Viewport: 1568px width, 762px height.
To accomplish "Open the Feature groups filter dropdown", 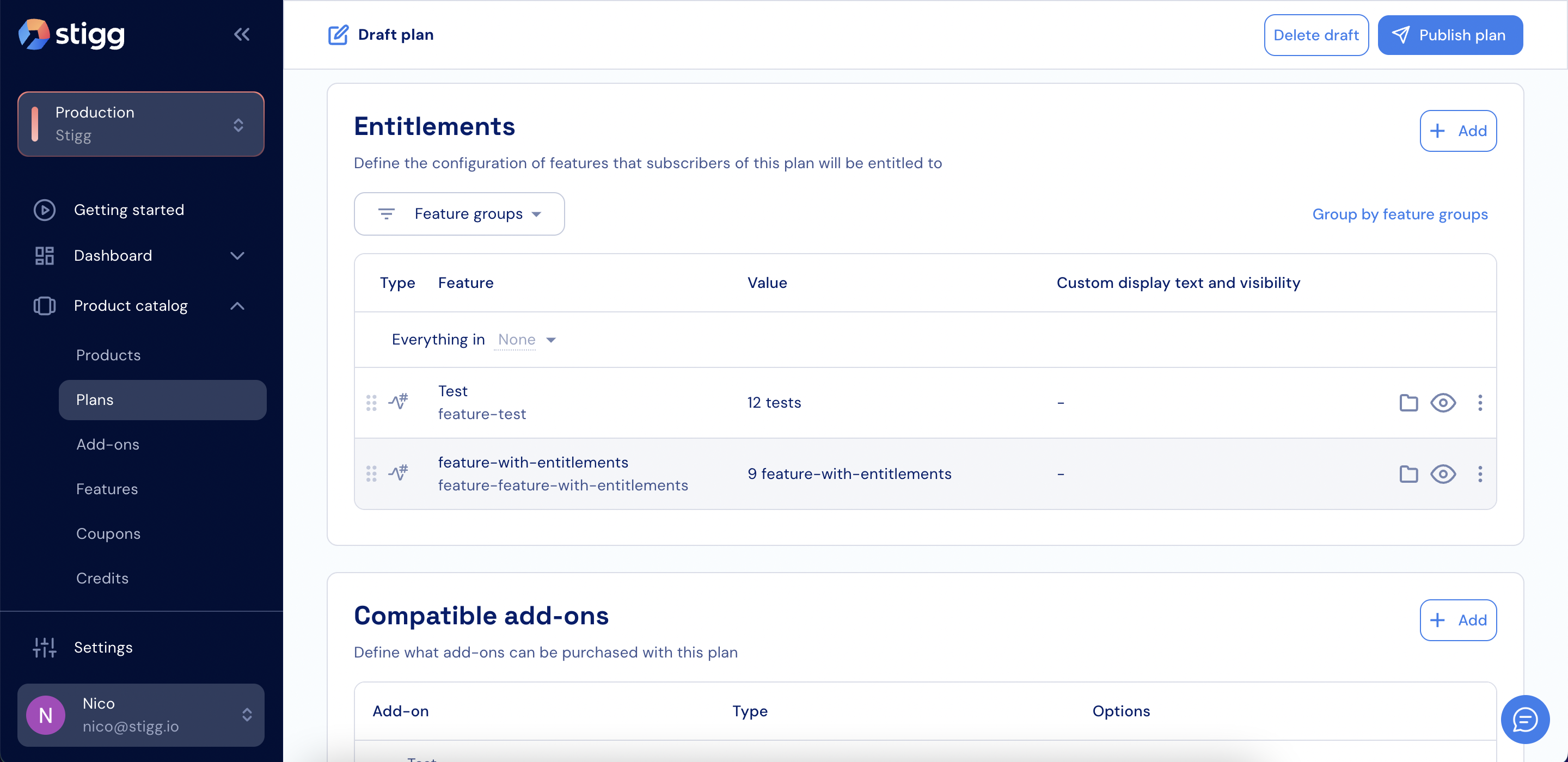I will click(459, 213).
